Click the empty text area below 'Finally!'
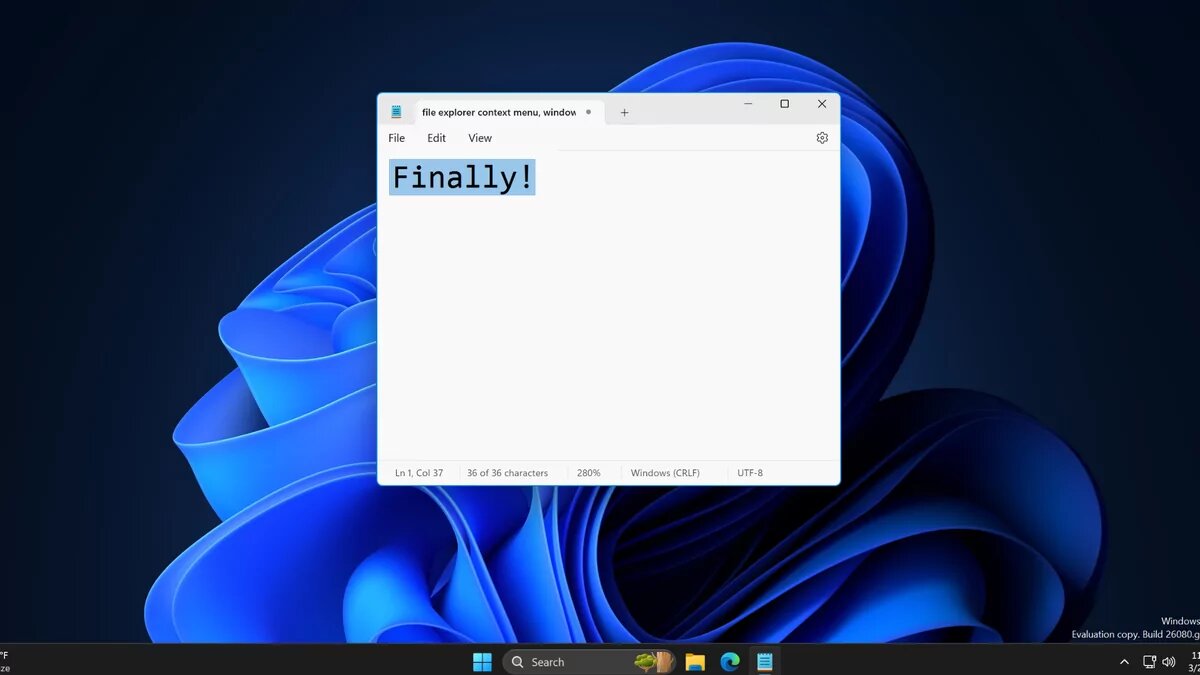This screenshot has width=1200, height=675. click(x=608, y=330)
